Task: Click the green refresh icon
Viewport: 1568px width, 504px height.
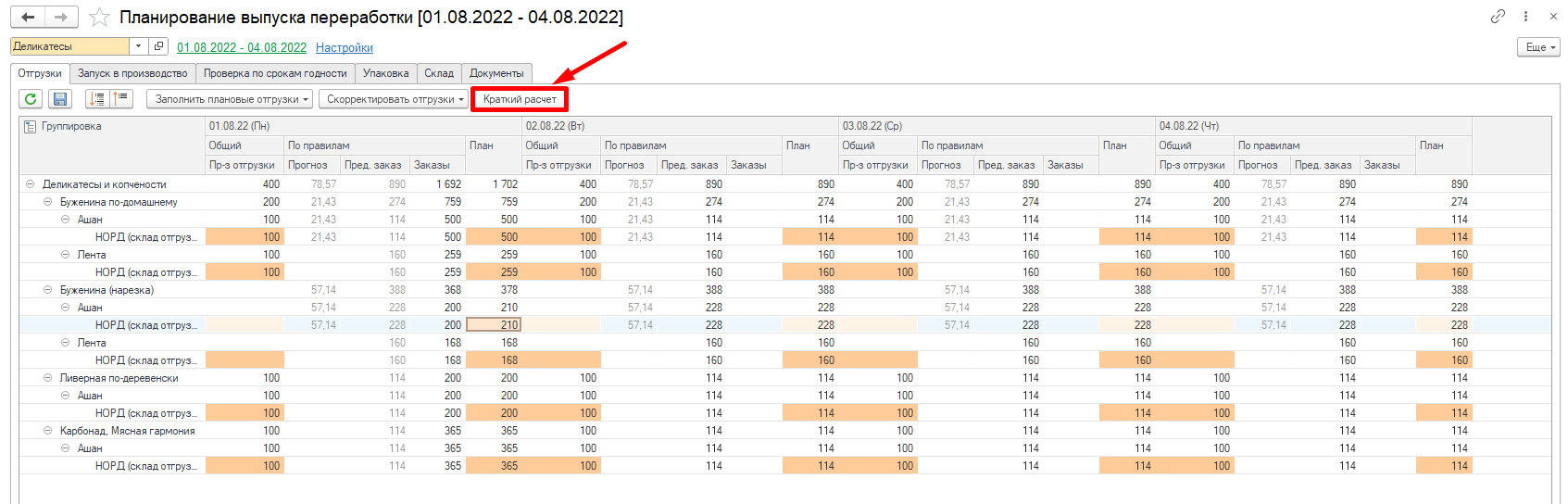Action: point(31,99)
